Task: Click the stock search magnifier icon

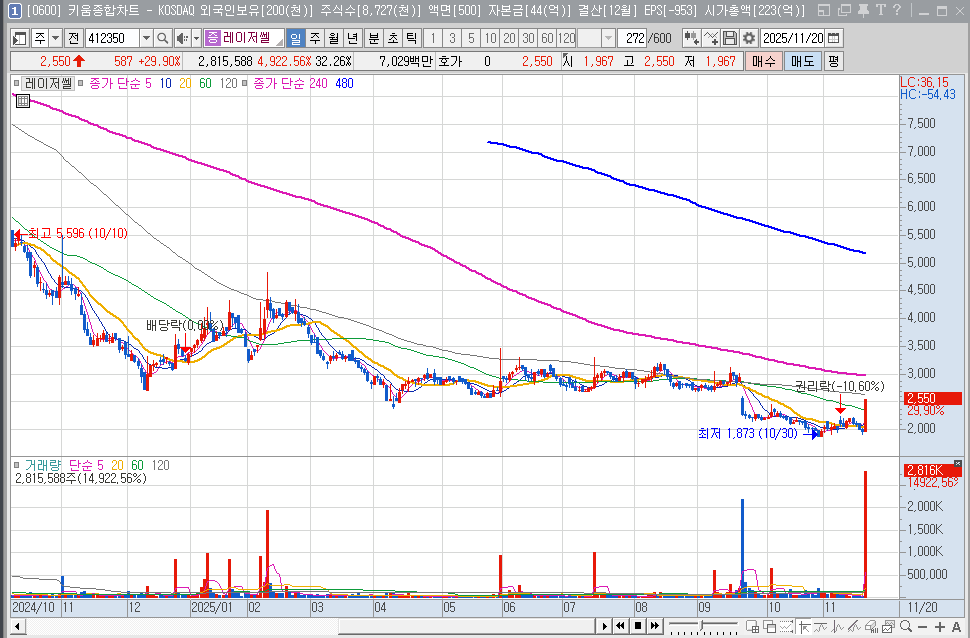Action: point(163,38)
